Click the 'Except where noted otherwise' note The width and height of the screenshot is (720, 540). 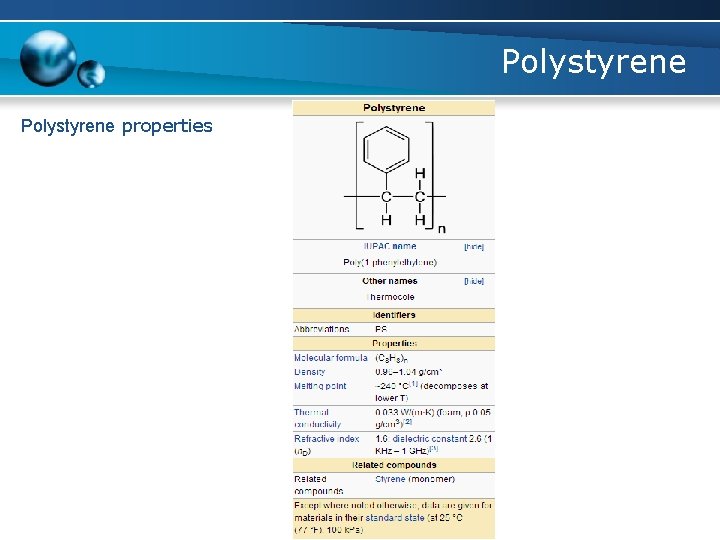tap(394, 518)
